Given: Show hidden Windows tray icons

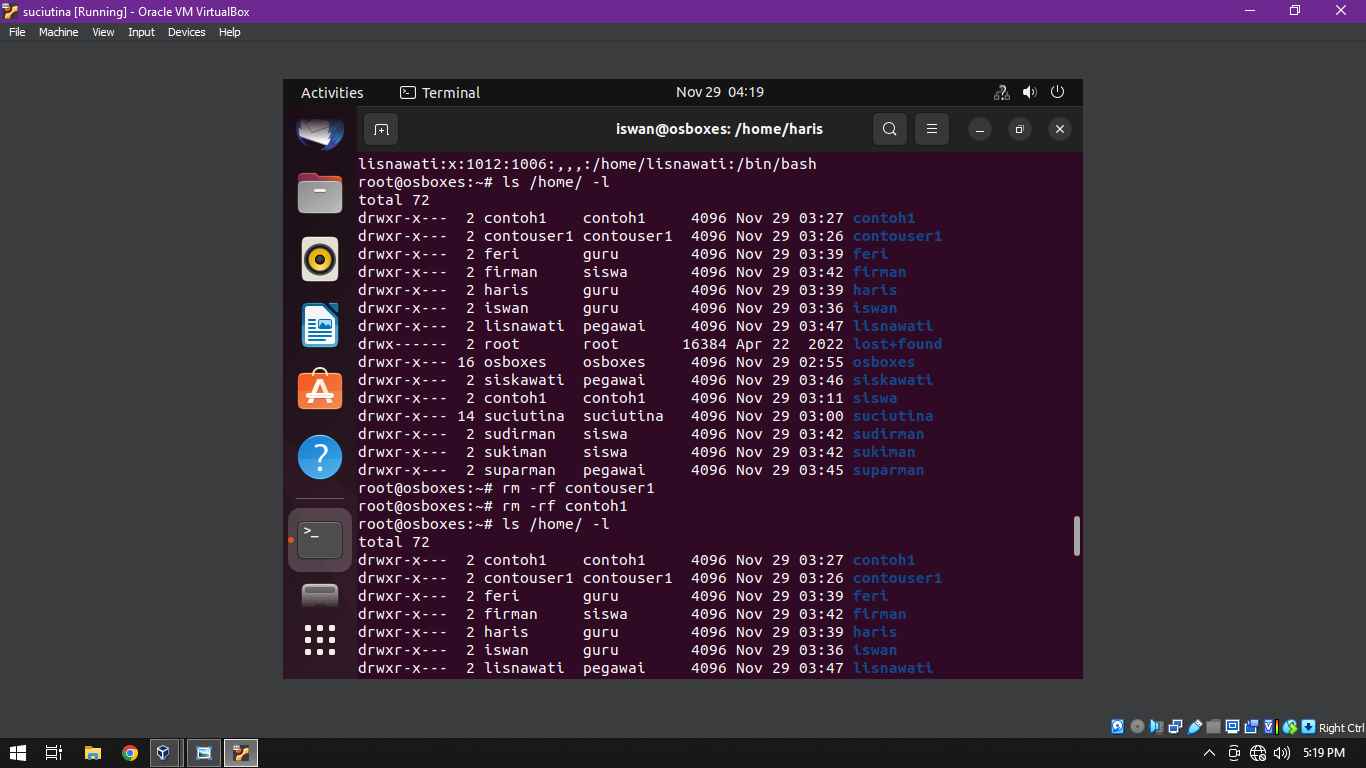Looking at the screenshot, I should [1209, 753].
